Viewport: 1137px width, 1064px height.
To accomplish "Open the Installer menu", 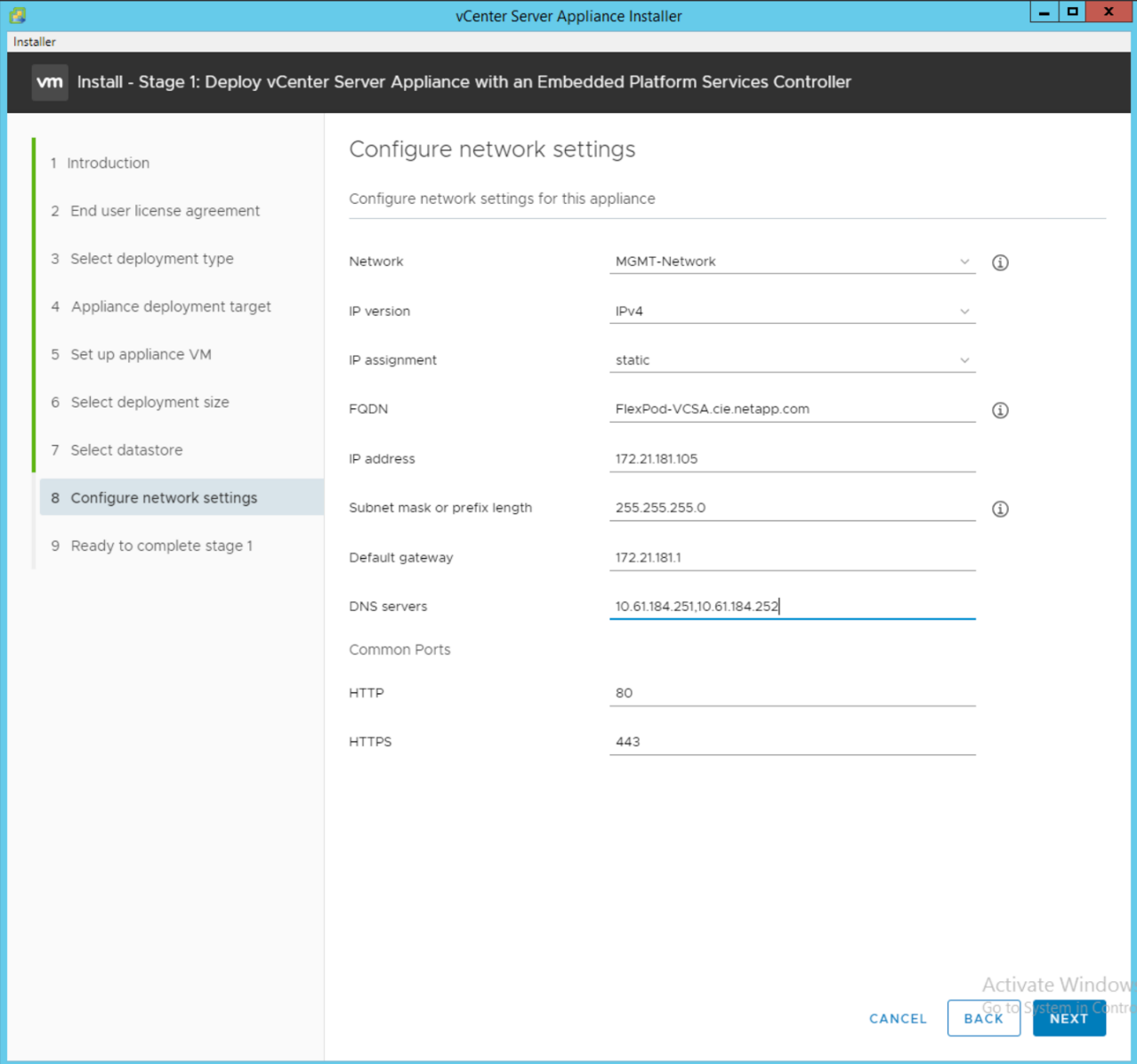I will [x=35, y=42].
